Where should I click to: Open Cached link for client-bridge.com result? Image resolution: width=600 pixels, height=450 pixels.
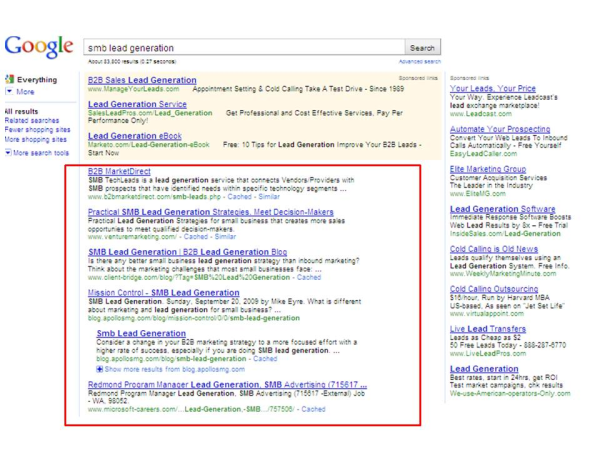309,277
